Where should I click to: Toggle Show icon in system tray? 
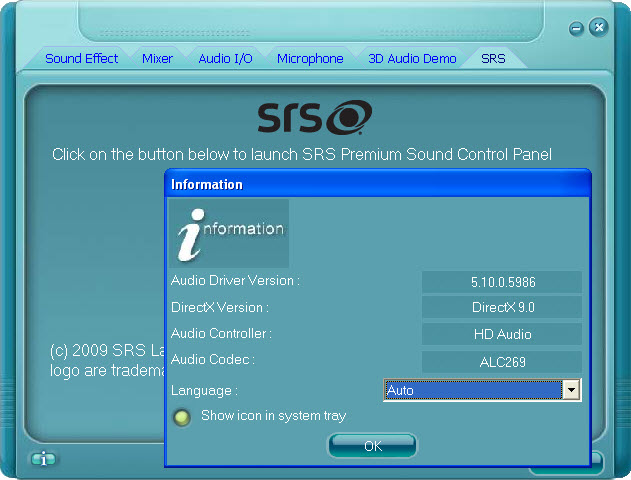[x=181, y=417]
